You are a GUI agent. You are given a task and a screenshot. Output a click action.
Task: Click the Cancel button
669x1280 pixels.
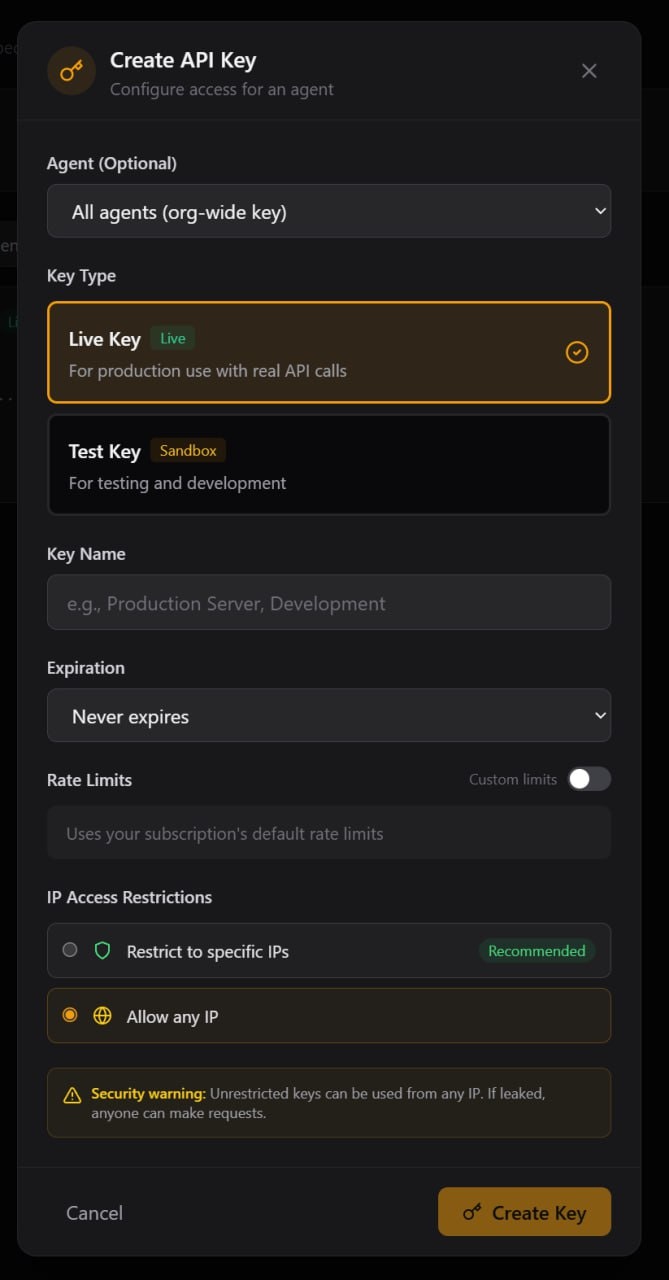coord(94,1212)
